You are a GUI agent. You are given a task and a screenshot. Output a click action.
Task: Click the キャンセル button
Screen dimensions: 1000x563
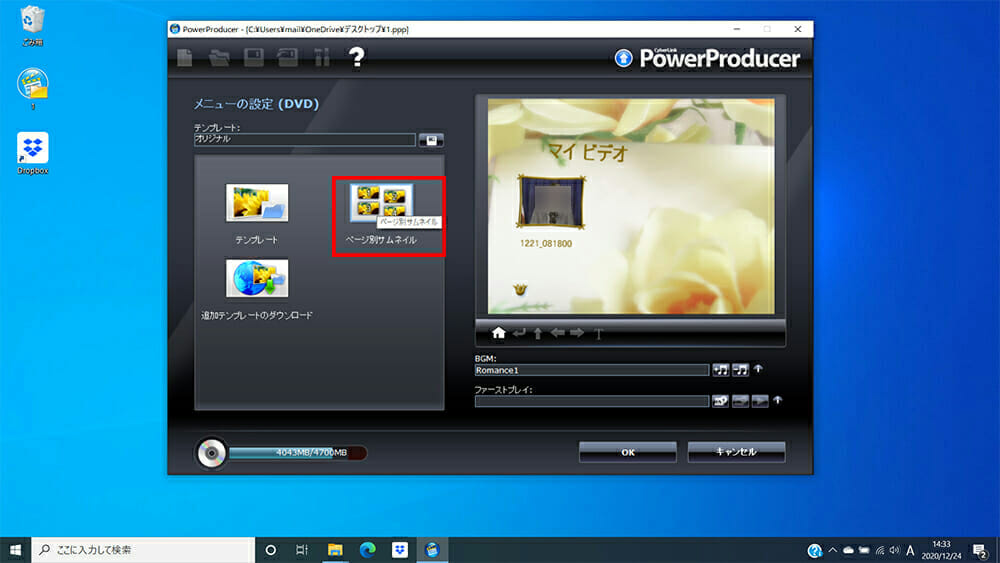tap(736, 452)
